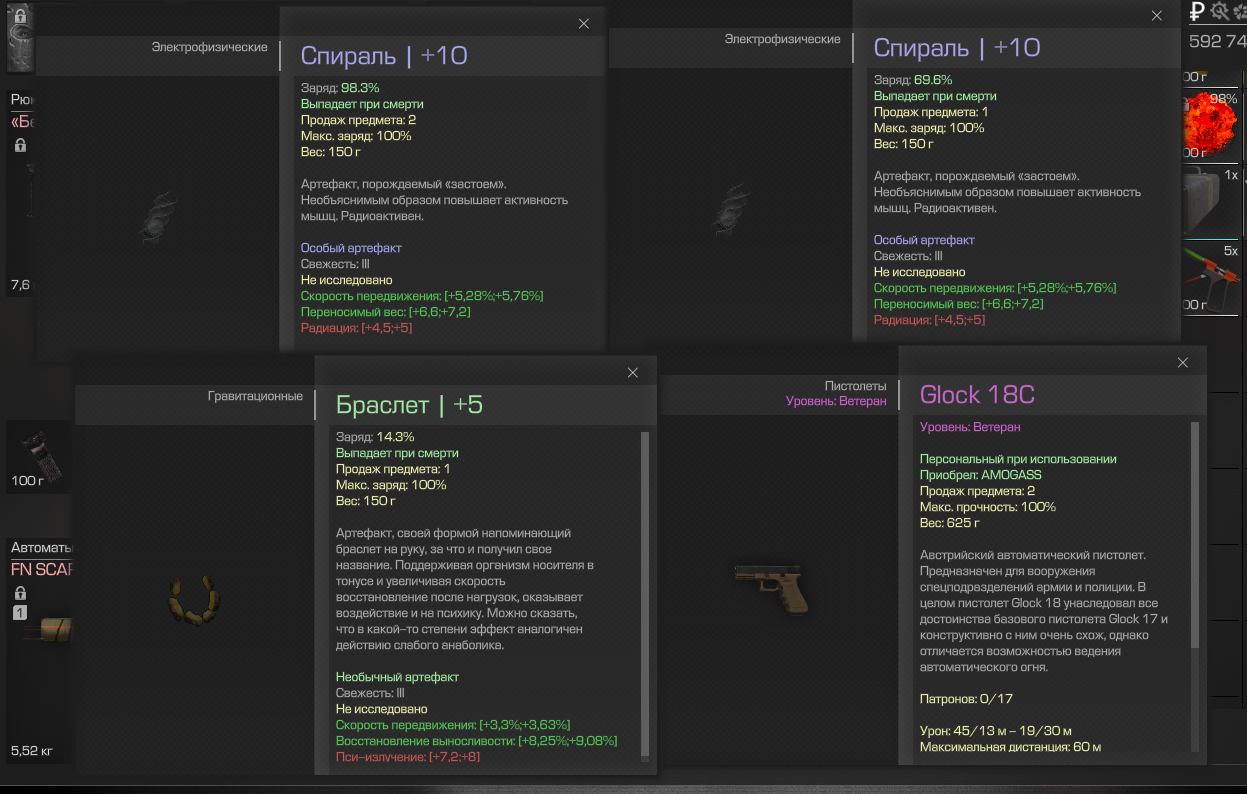Image resolution: width=1247 pixels, height=794 pixels.
Task: Click the Glock 18C description scrollbar
Action: (1194, 535)
